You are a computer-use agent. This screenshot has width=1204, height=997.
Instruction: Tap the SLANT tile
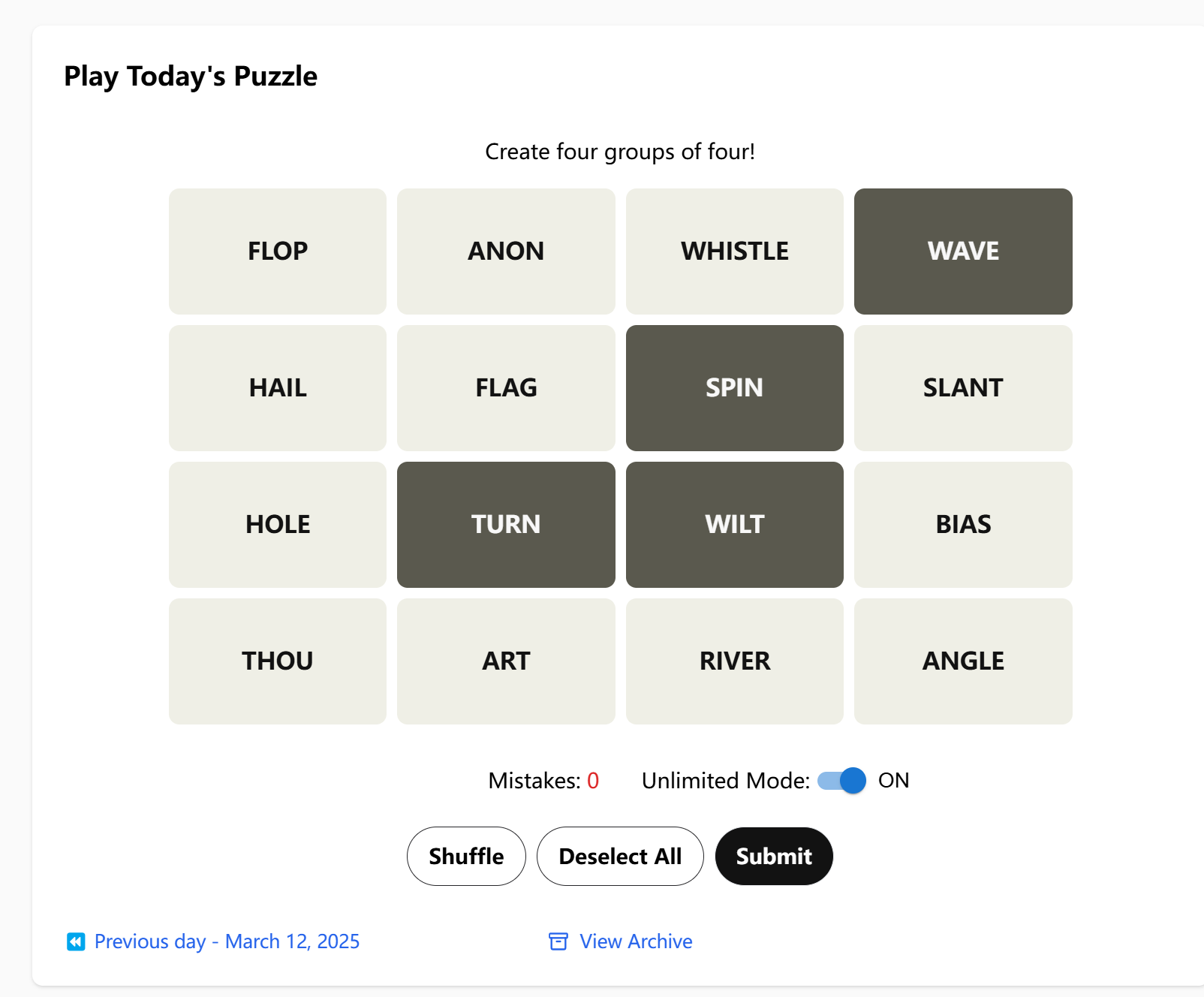963,388
